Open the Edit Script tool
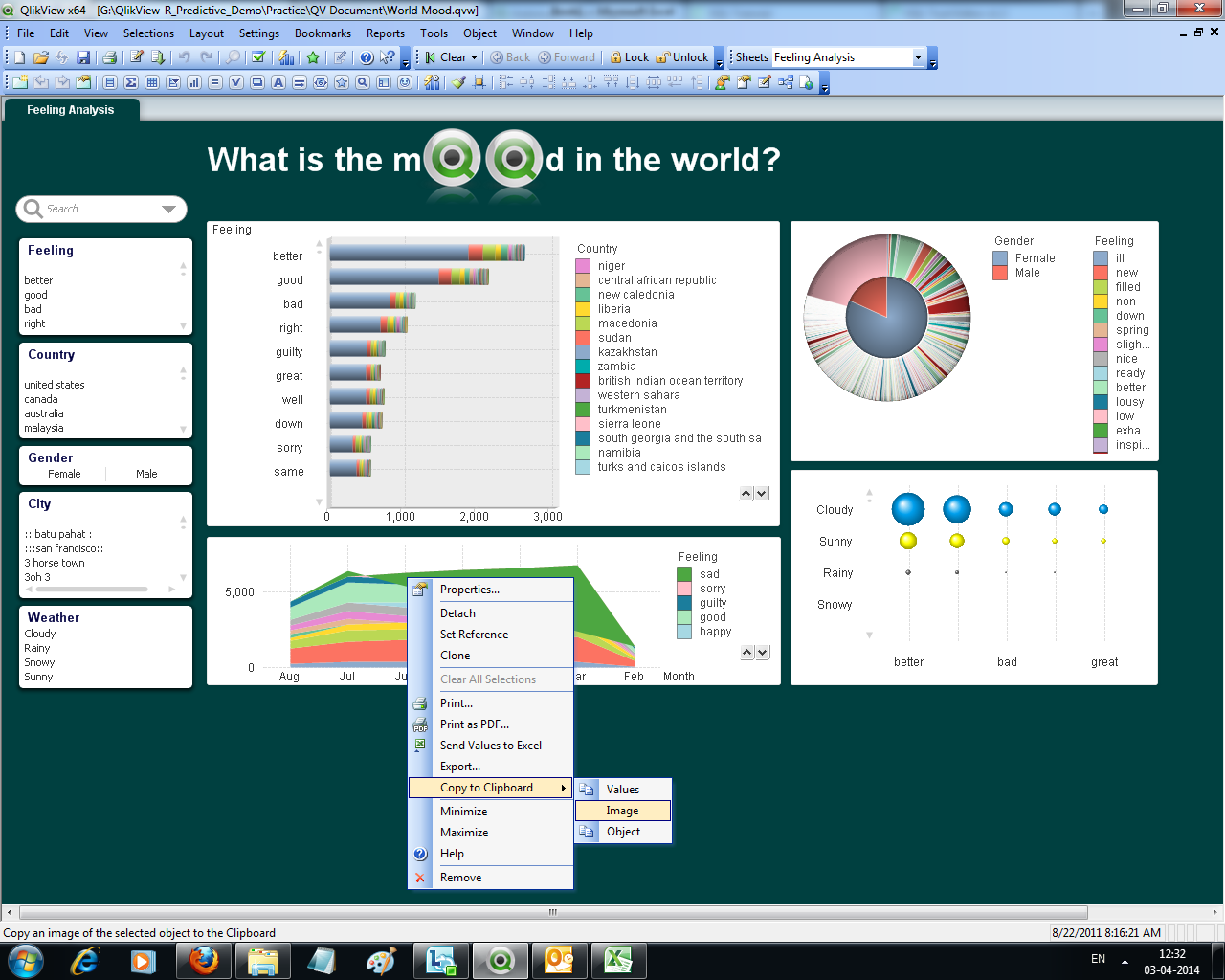The width and height of the screenshot is (1225, 980). tap(137, 57)
